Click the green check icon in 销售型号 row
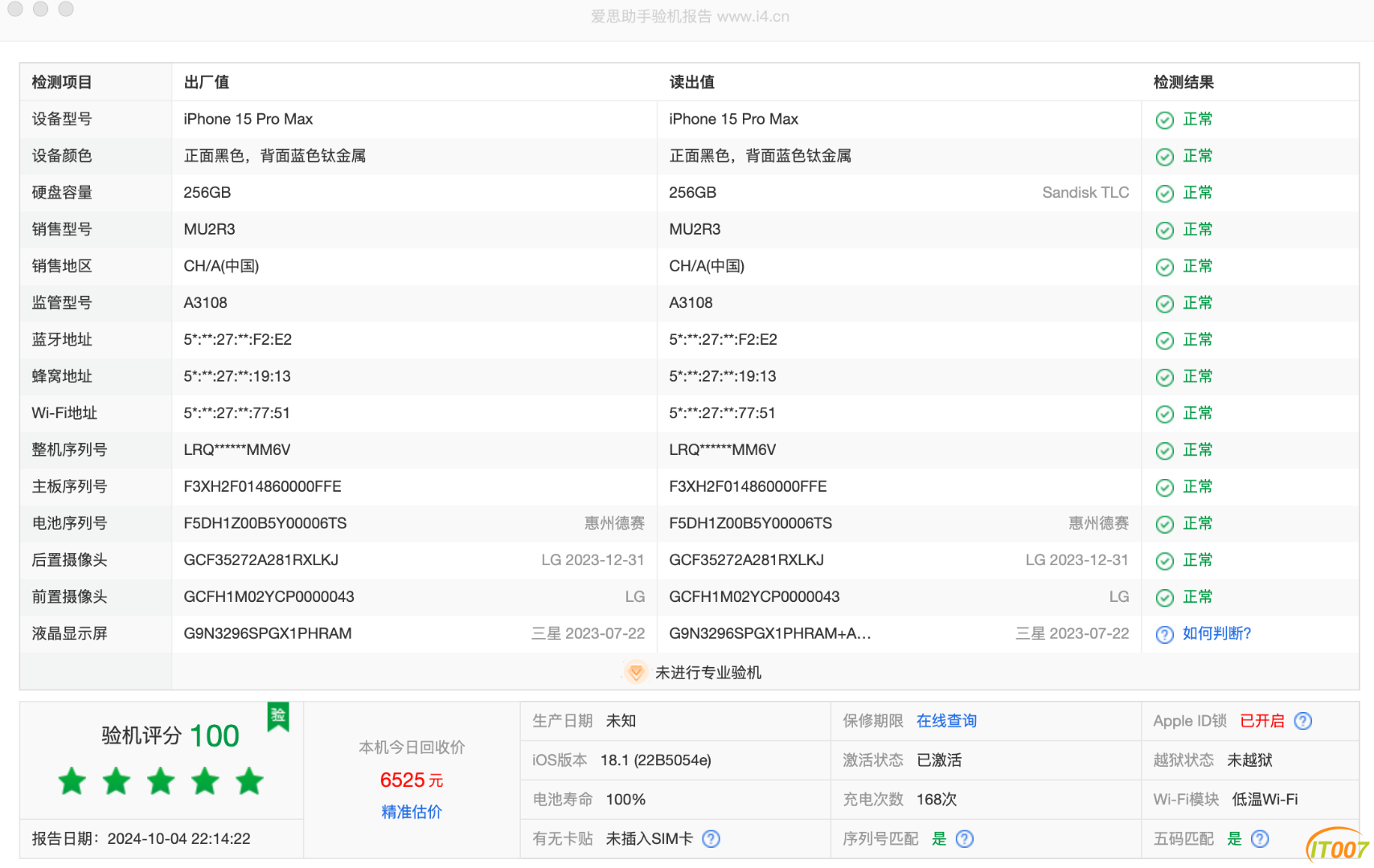1374x868 pixels. point(1164,231)
